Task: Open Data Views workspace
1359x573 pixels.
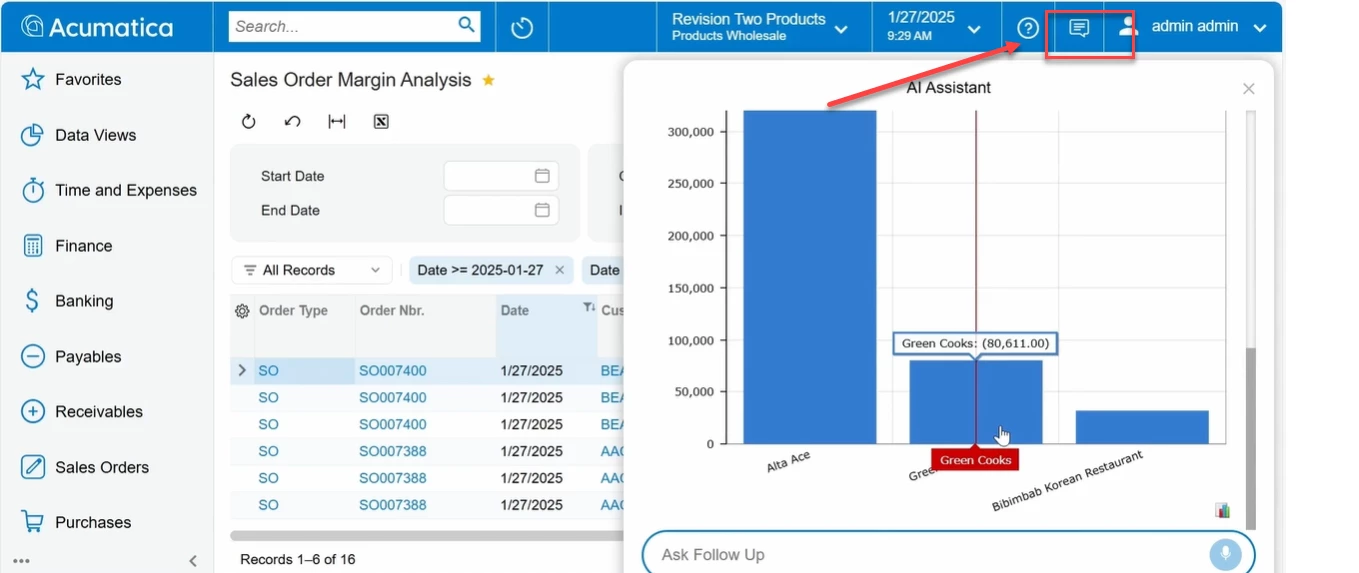Action: pos(96,135)
